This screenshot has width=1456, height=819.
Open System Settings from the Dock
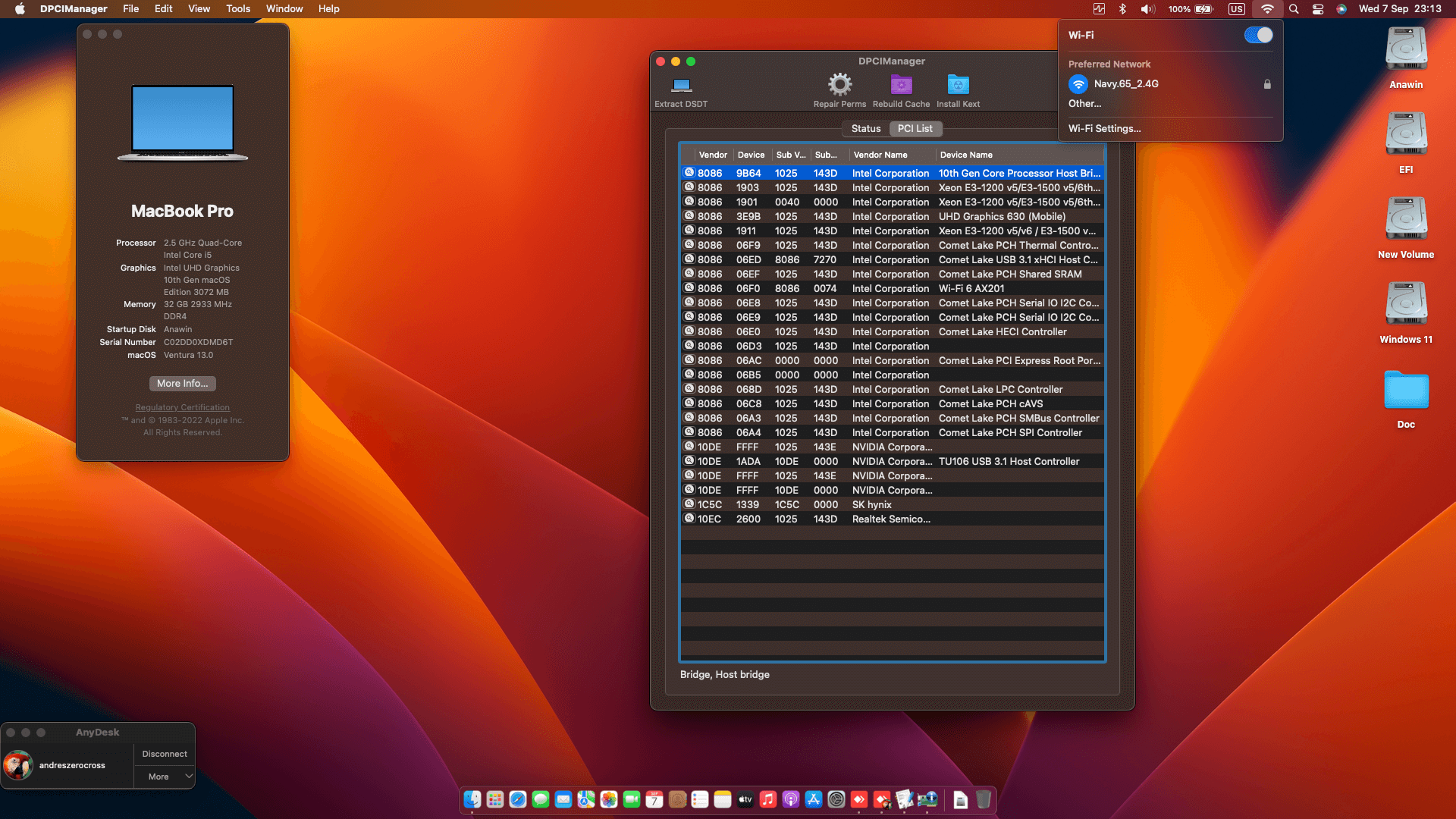click(836, 799)
